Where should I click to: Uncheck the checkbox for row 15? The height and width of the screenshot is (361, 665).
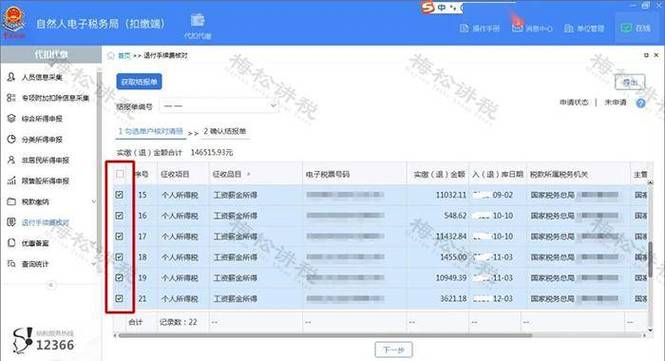pyautogui.click(x=120, y=195)
